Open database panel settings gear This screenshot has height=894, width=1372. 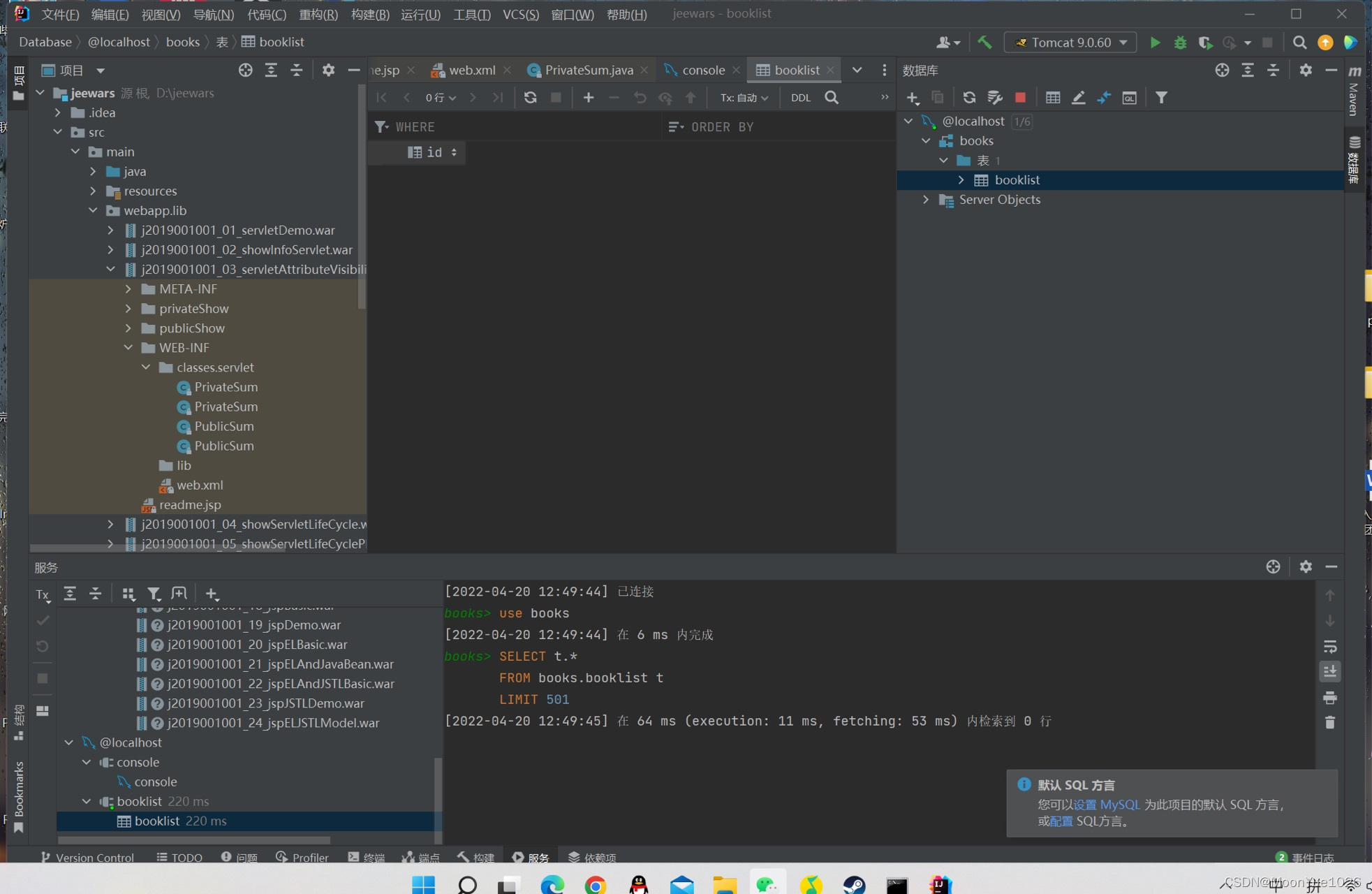tap(1306, 70)
